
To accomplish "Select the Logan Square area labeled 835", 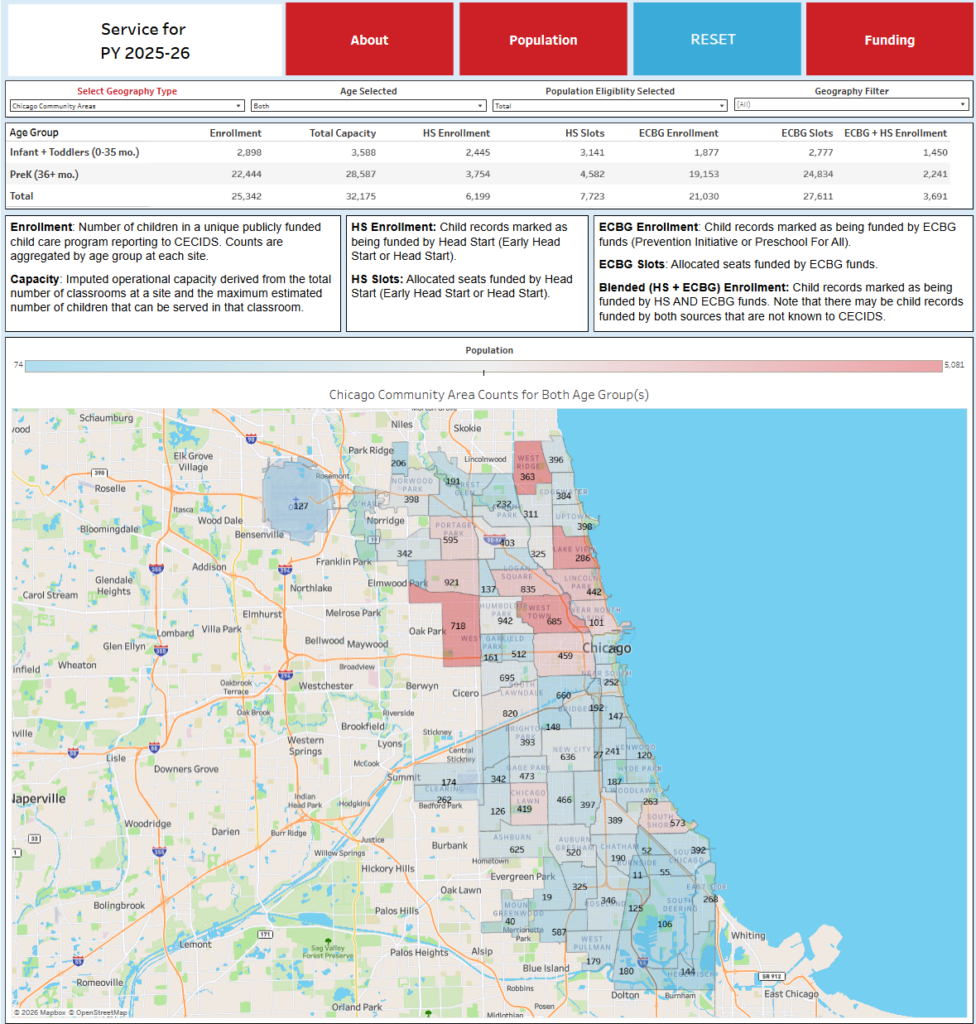I will [528, 589].
